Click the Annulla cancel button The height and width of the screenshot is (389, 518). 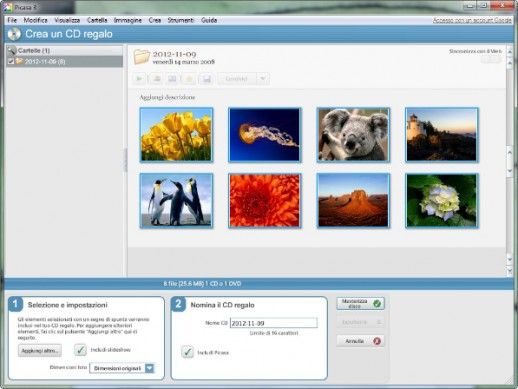tap(360, 341)
